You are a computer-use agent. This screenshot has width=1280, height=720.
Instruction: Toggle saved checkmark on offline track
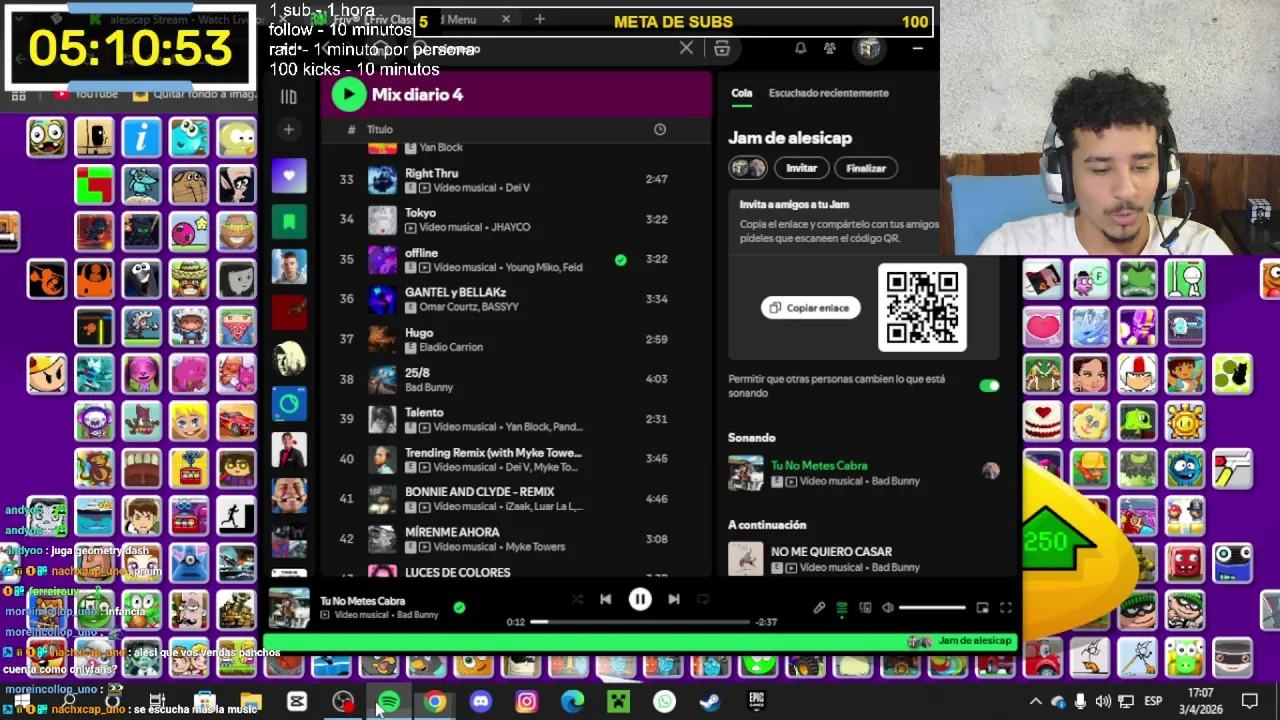pyautogui.click(x=620, y=259)
